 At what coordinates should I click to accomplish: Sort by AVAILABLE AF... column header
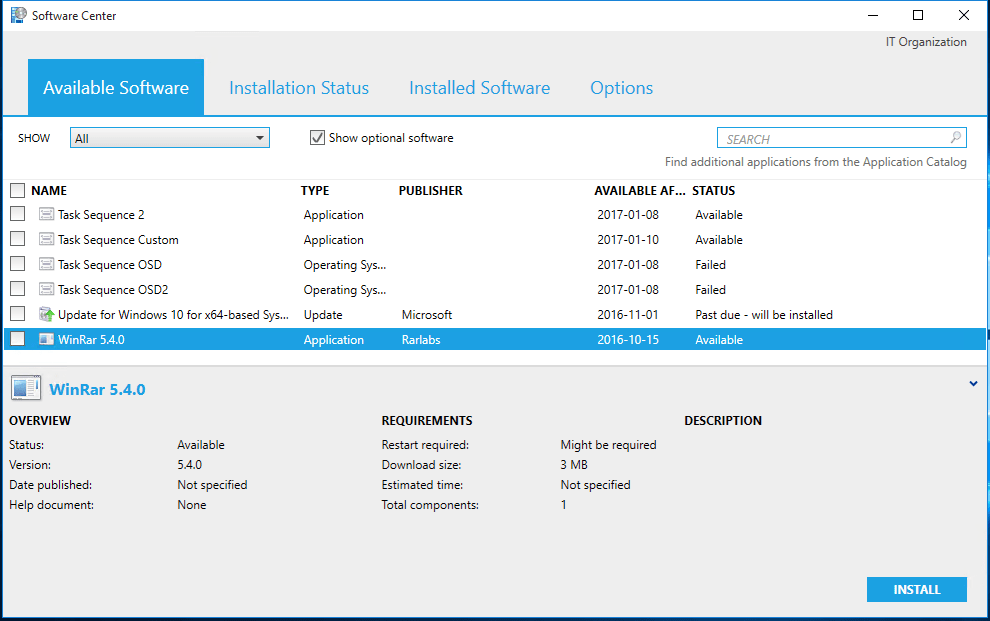[640, 191]
